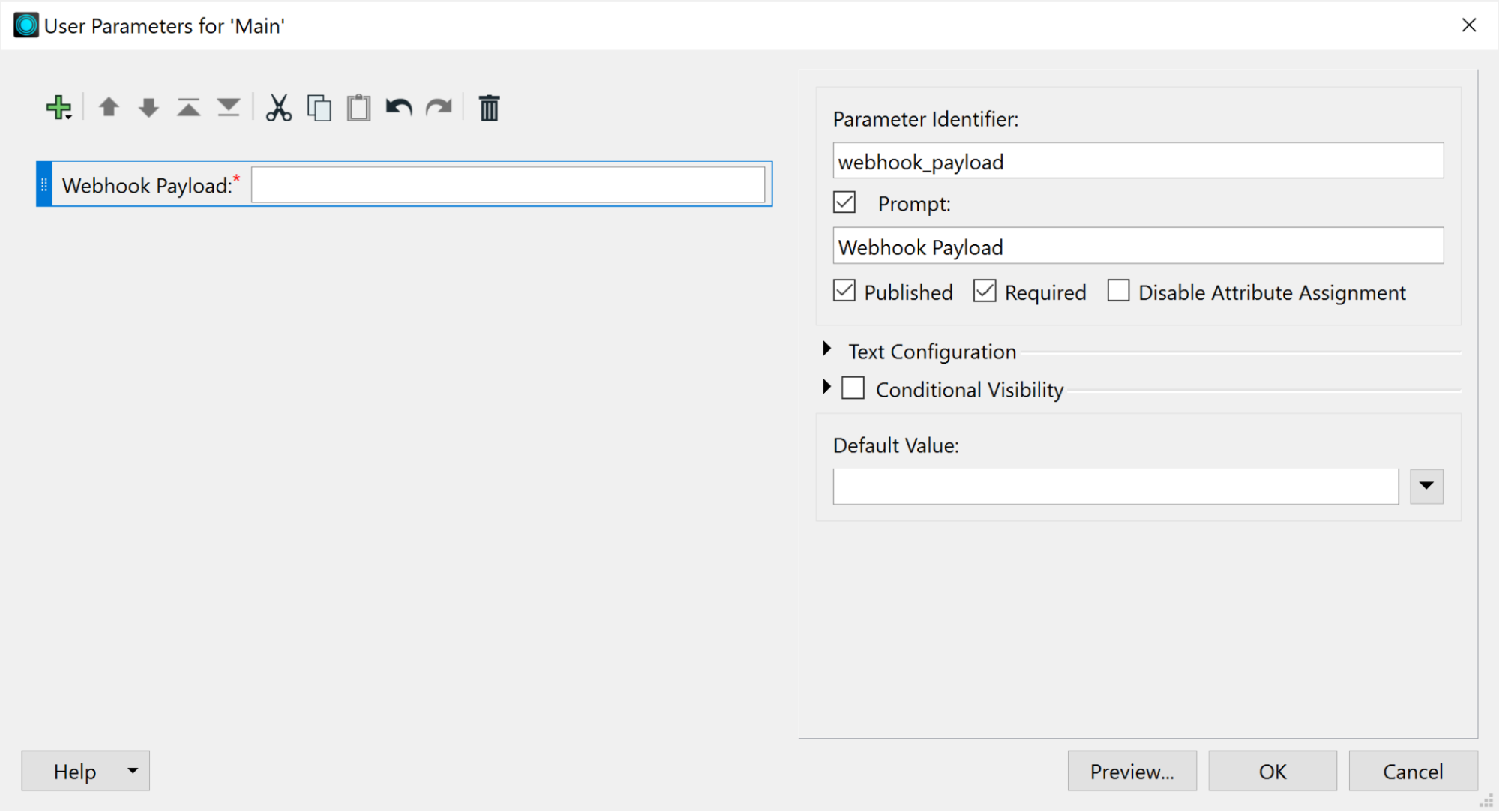This screenshot has height=812, width=1499.
Task: Open the Help dropdown menu
Action: coord(130,771)
